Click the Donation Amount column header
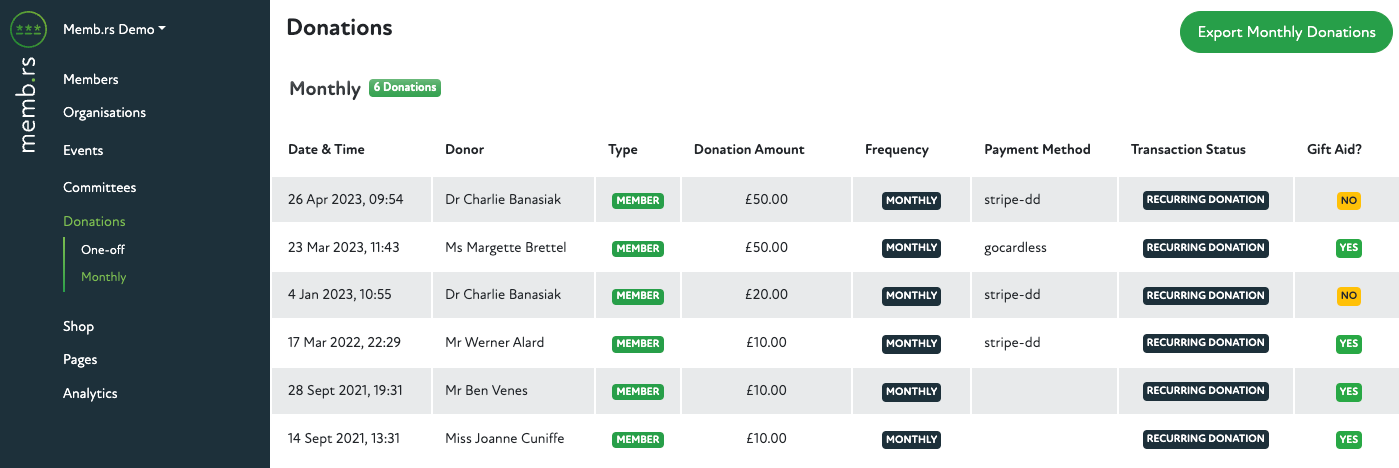 coord(749,150)
